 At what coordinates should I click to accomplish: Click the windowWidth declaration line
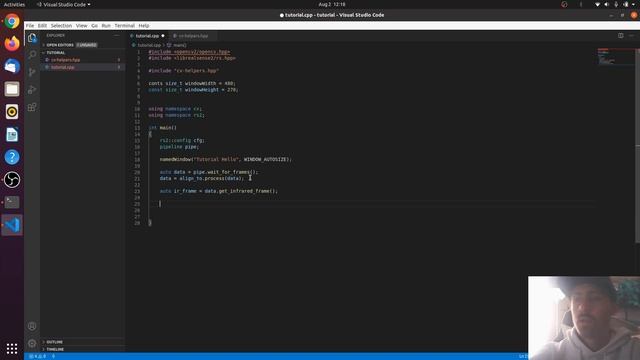click(192, 83)
